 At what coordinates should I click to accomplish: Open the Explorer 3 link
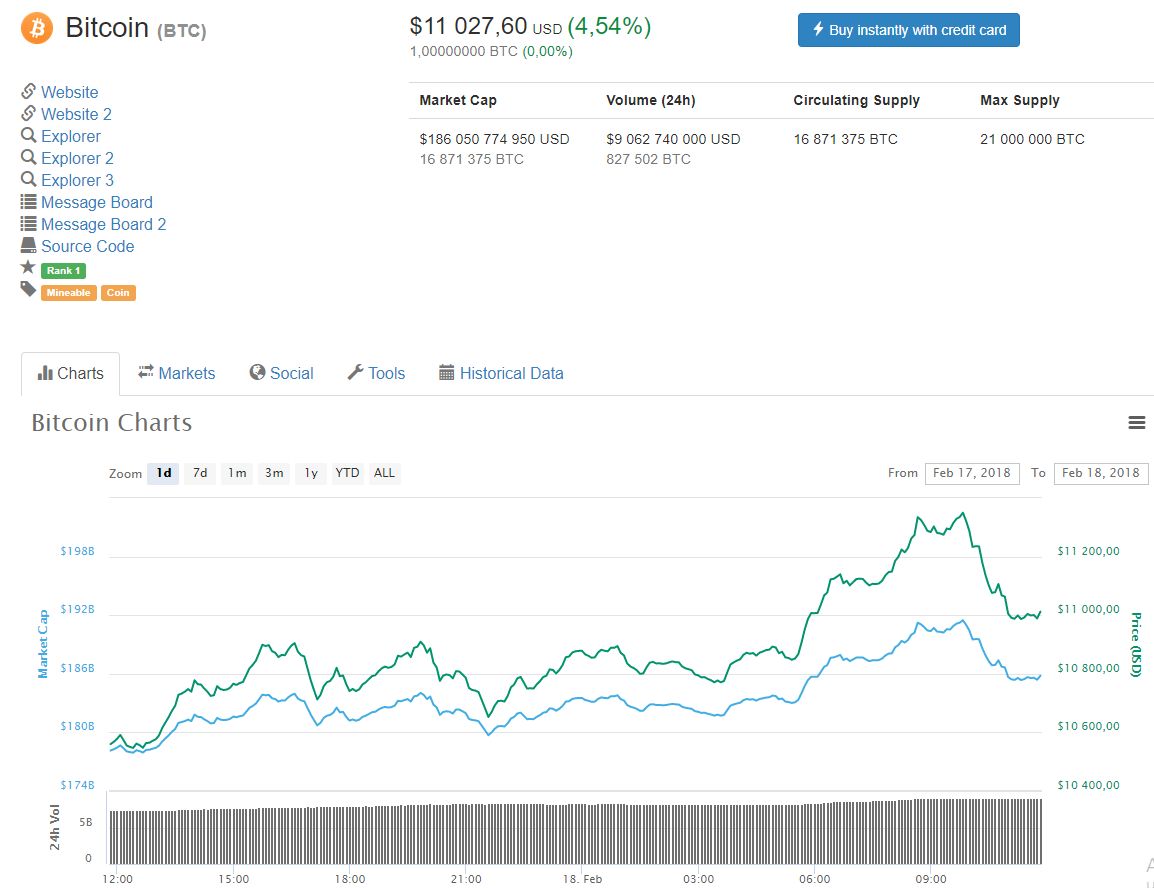pyautogui.click(x=77, y=180)
